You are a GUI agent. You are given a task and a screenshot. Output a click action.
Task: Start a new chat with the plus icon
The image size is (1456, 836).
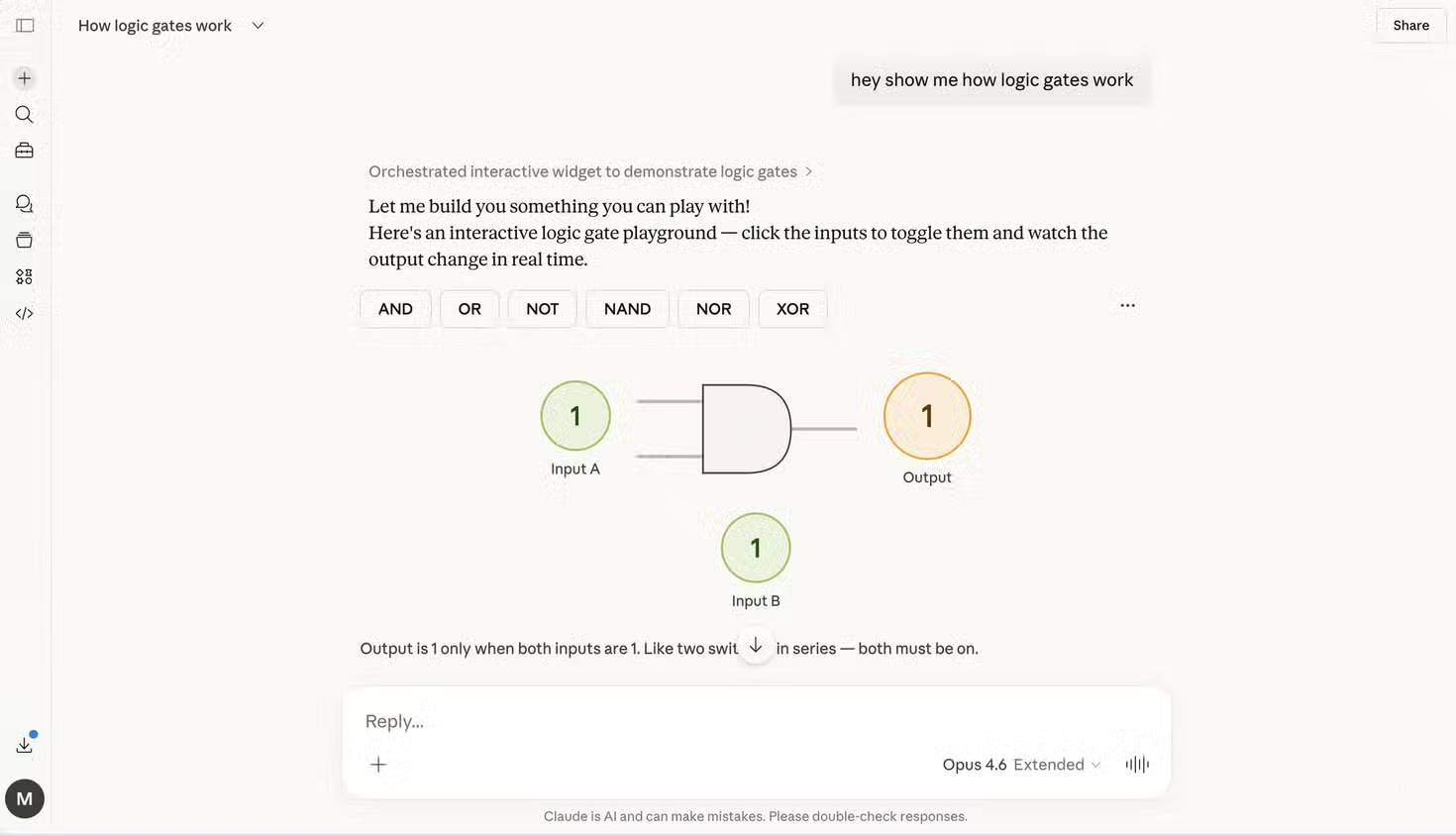(x=24, y=77)
